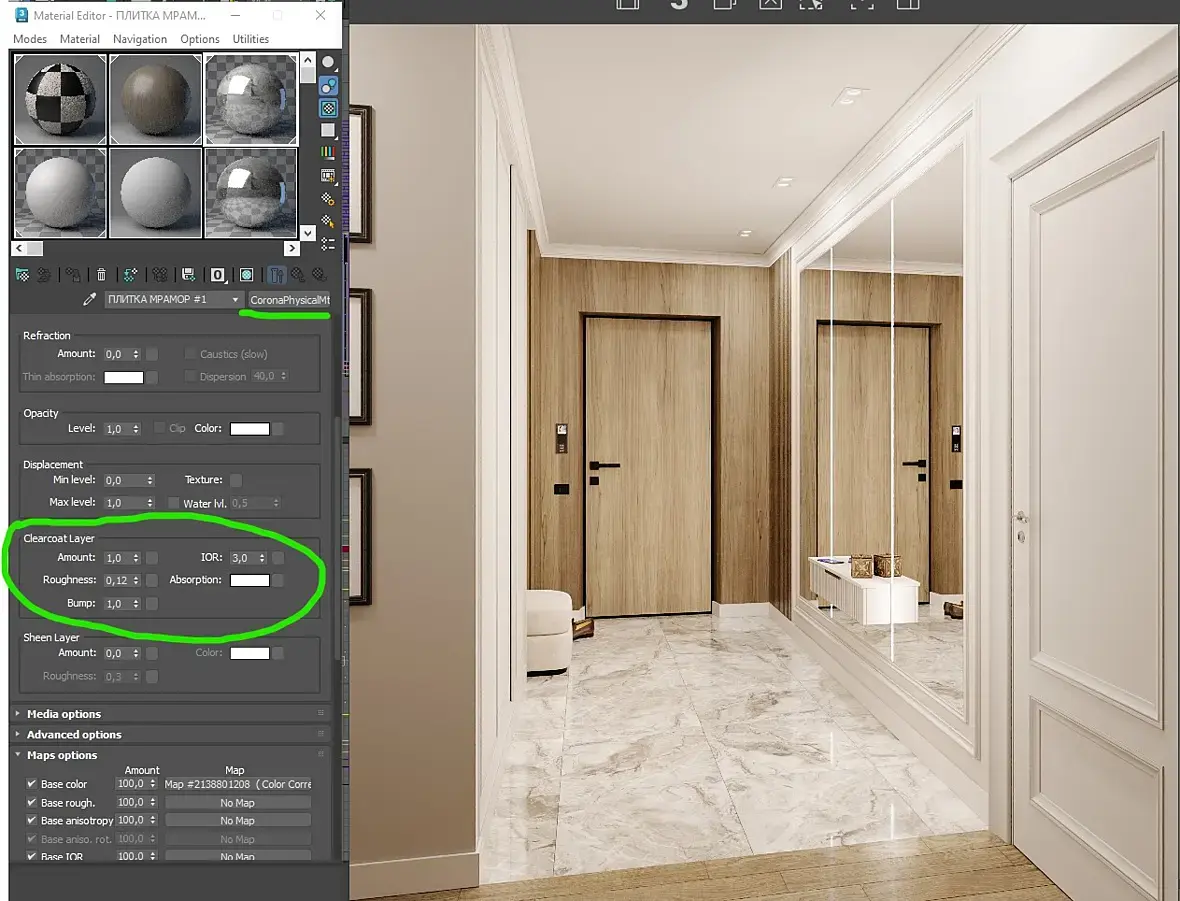Open the Utilities menu
The image size is (1180, 901).
[x=251, y=39]
